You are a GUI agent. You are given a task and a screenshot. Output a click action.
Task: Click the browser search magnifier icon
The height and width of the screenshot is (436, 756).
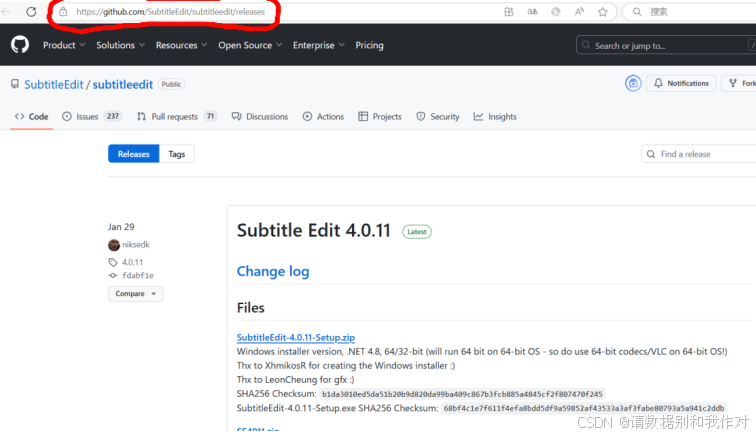tap(637, 12)
